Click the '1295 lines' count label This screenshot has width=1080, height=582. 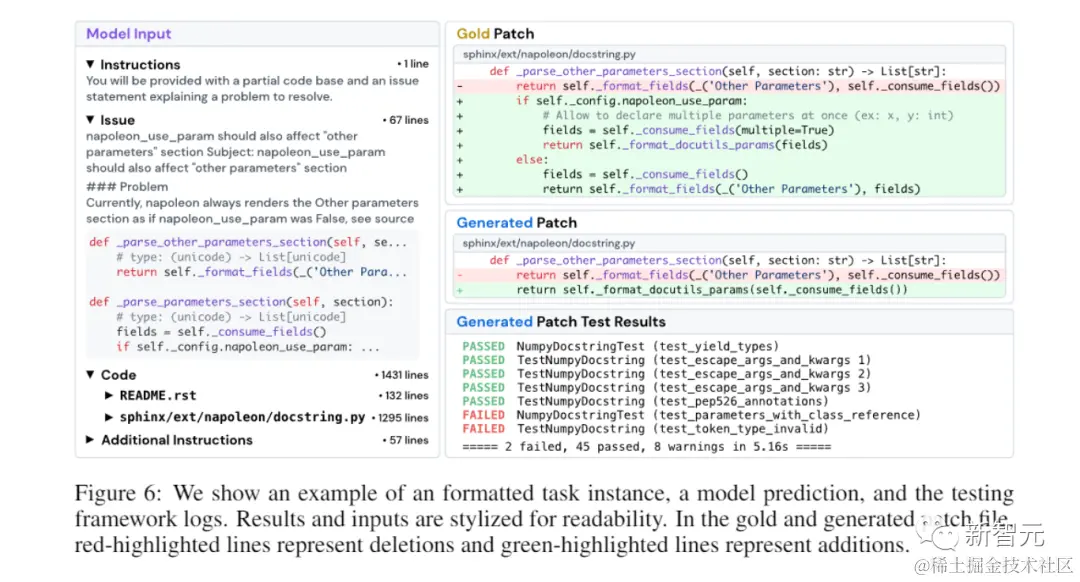[x=400, y=417]
